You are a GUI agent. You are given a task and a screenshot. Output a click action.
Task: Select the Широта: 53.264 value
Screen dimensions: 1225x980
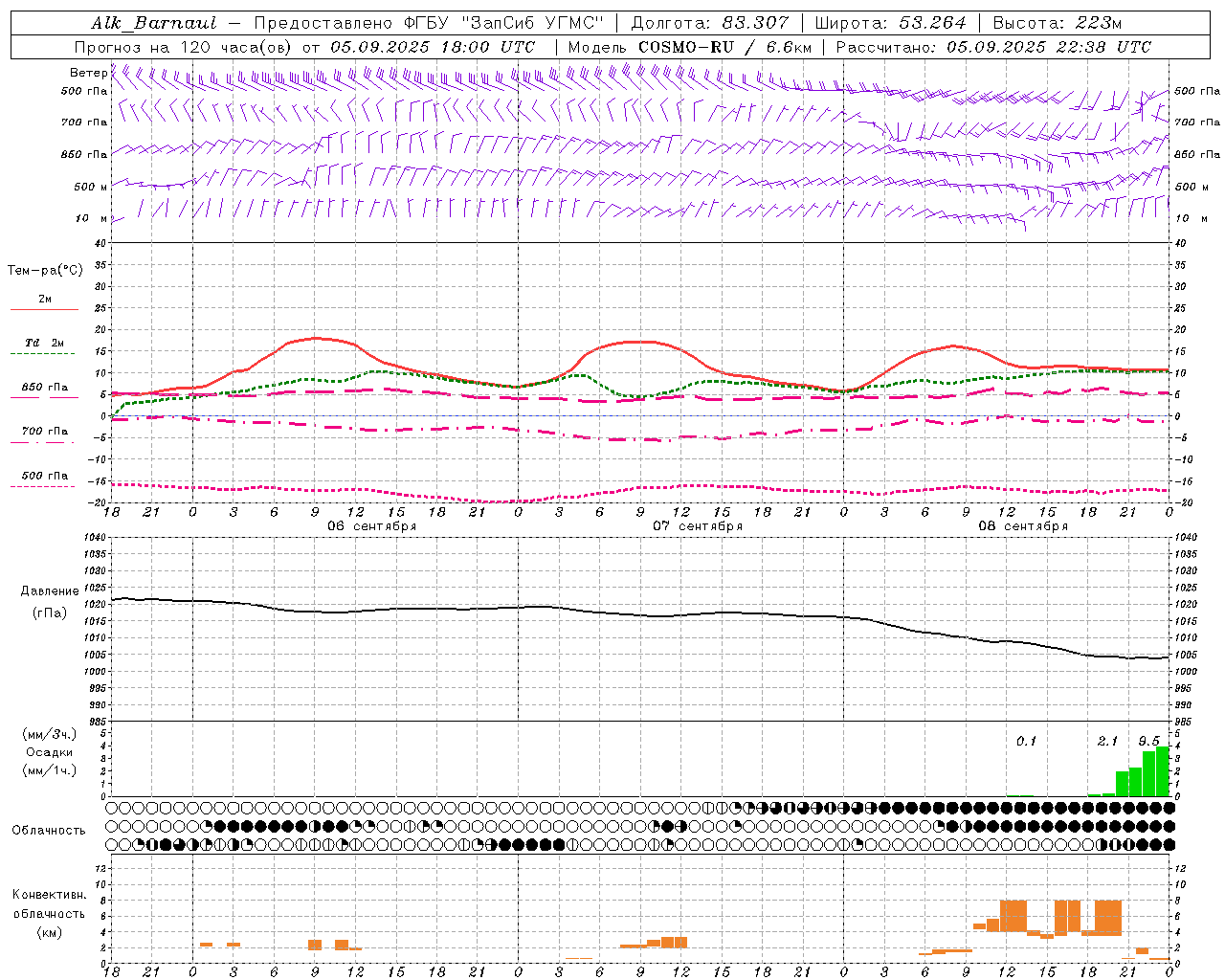point(891,23)
